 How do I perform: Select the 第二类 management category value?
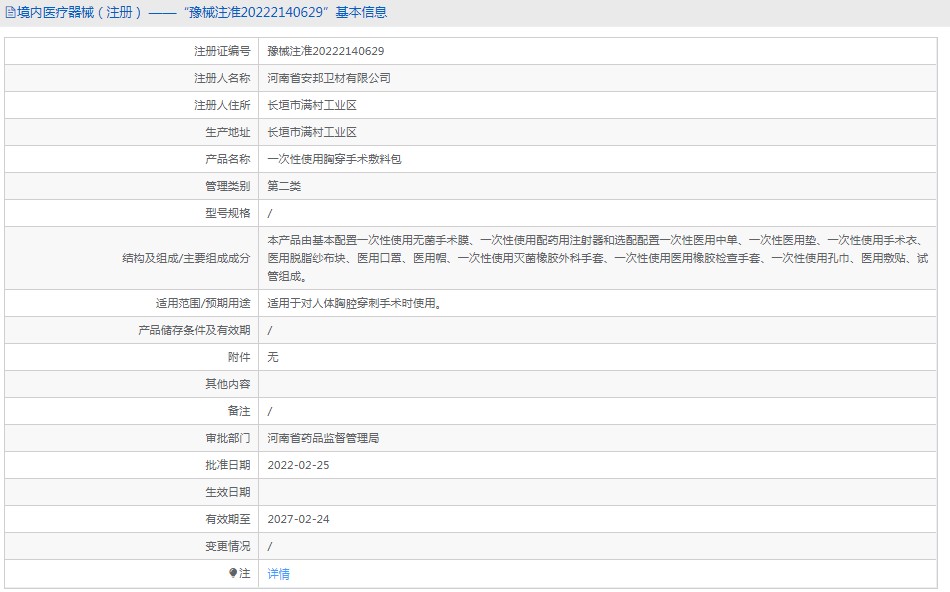(284, 186)
